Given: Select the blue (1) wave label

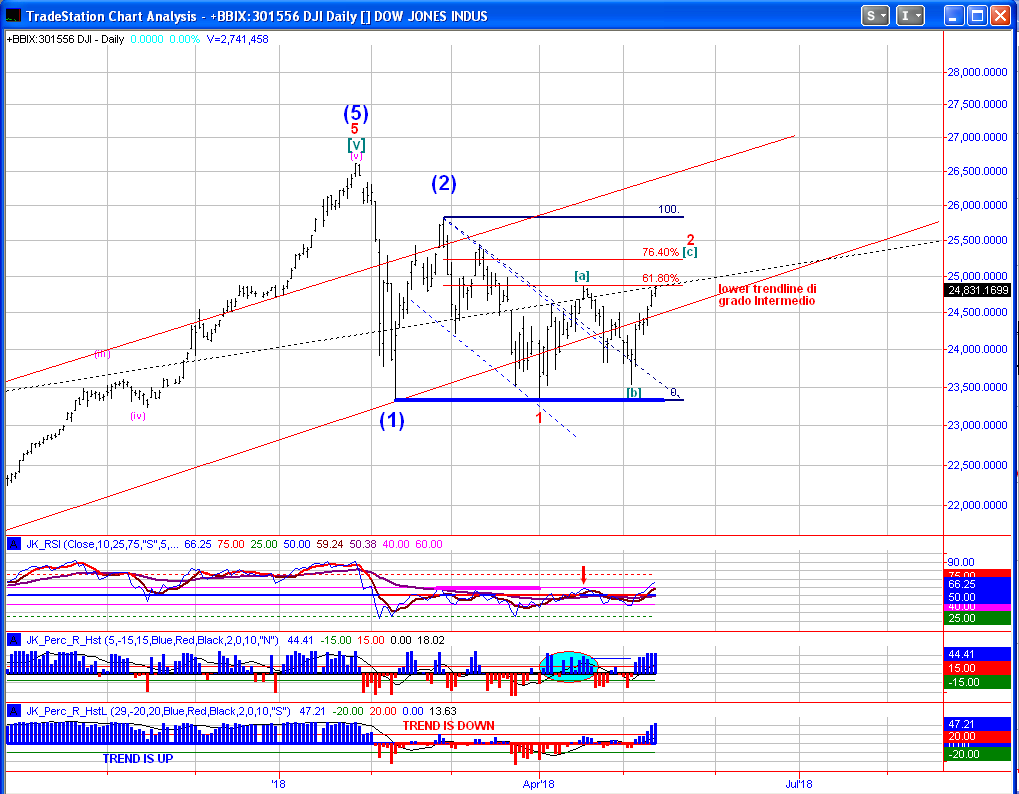Looking at the screenshot, I should pyautogui.click(x=392, y=420).
